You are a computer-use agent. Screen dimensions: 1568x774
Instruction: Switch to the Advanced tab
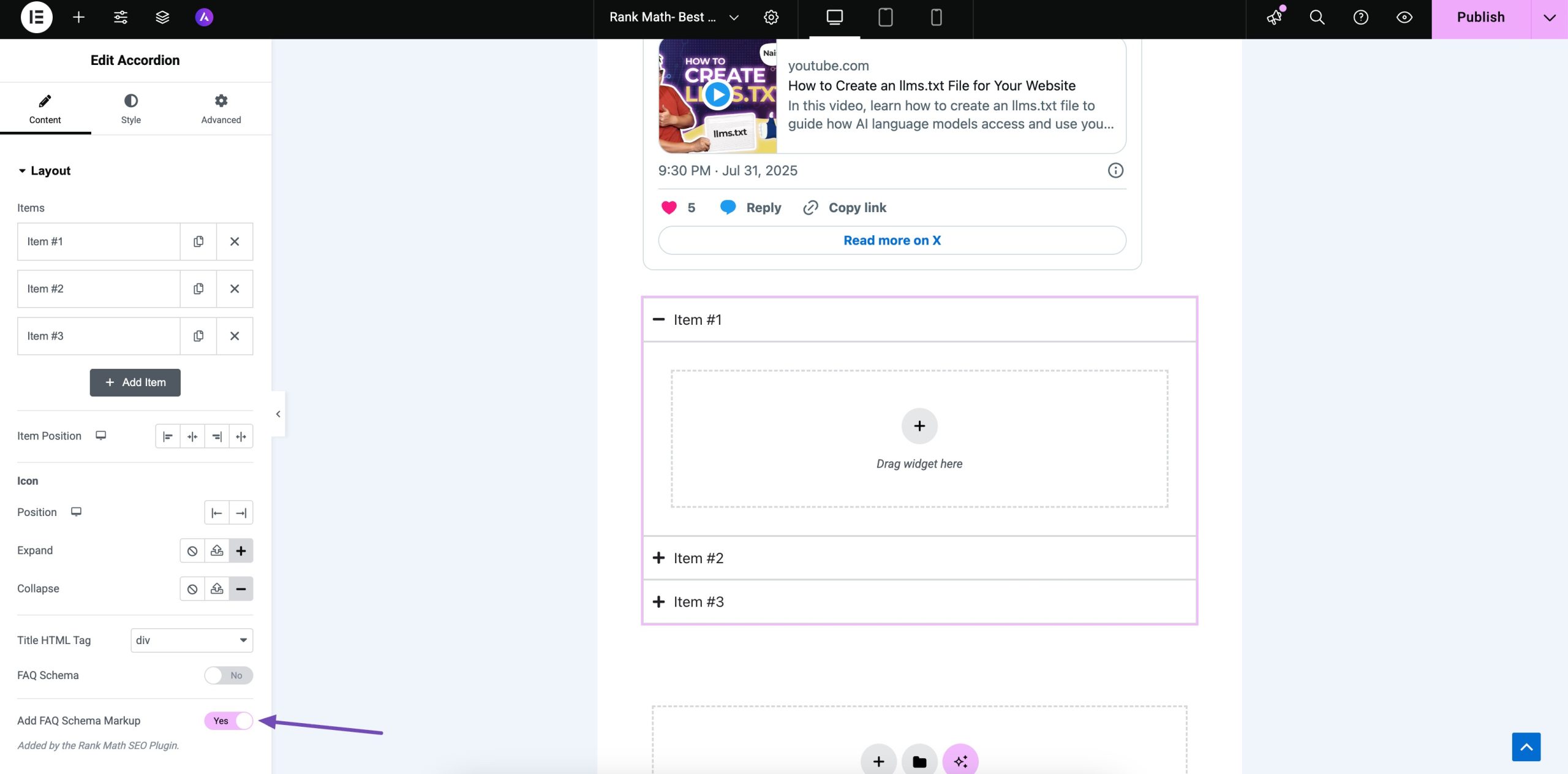tap(221, 108)
